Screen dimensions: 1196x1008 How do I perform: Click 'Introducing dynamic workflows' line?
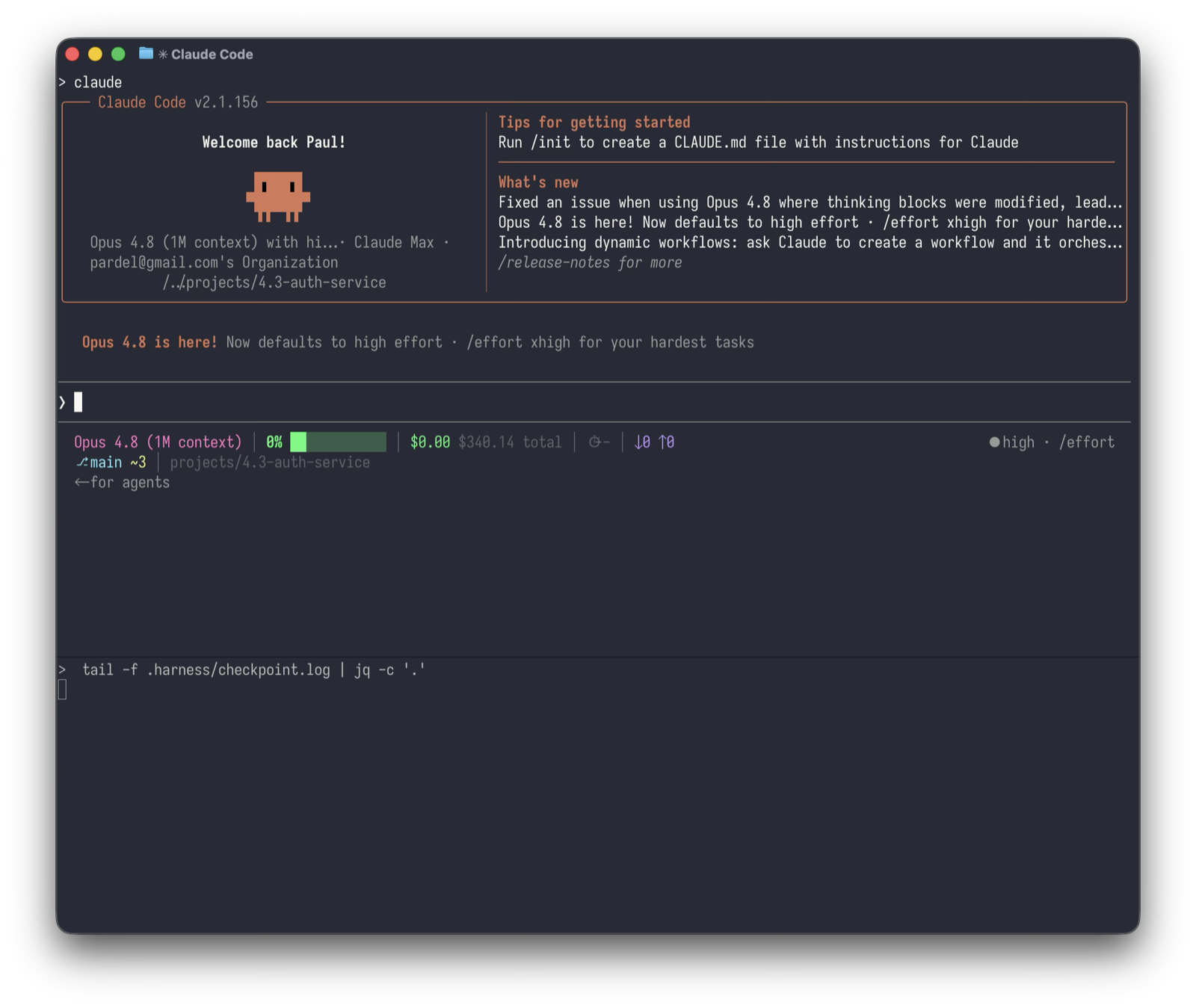click(x=810, y=242)
